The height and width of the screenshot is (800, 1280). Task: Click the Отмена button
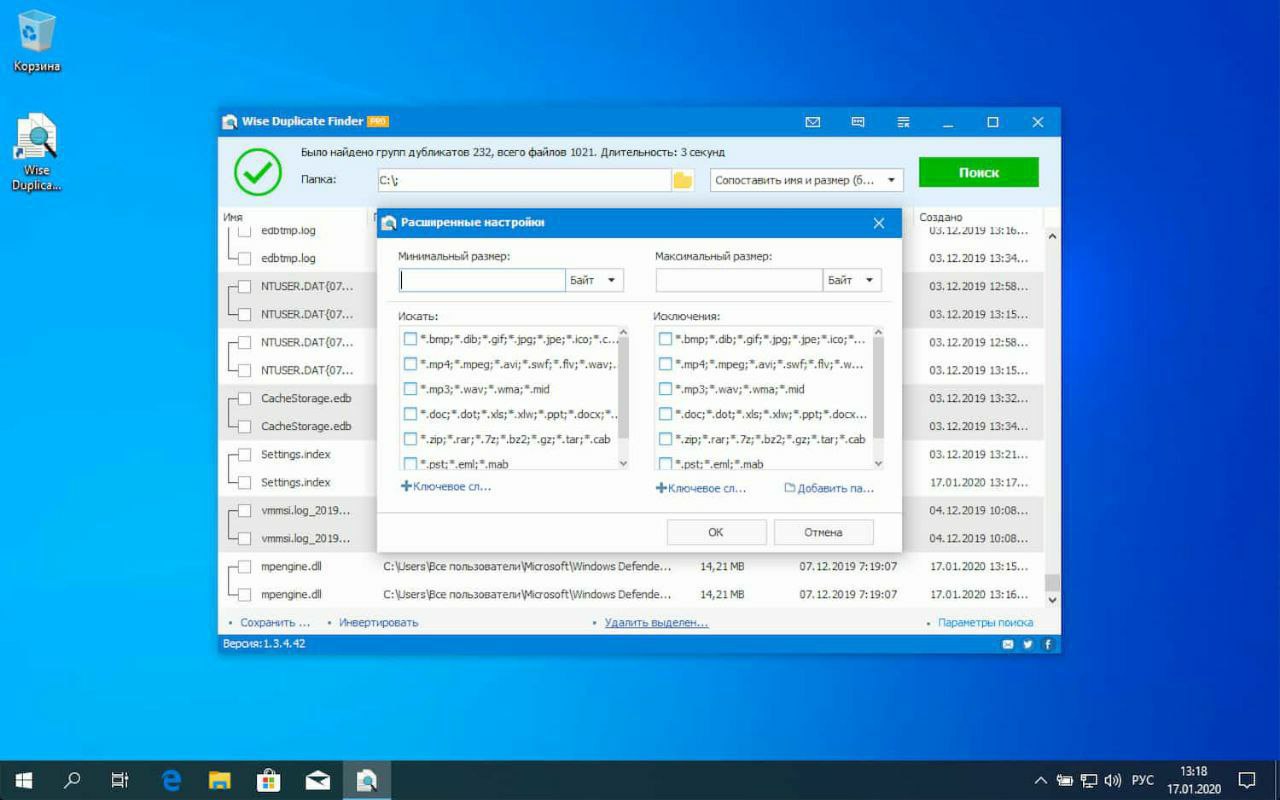823,532
